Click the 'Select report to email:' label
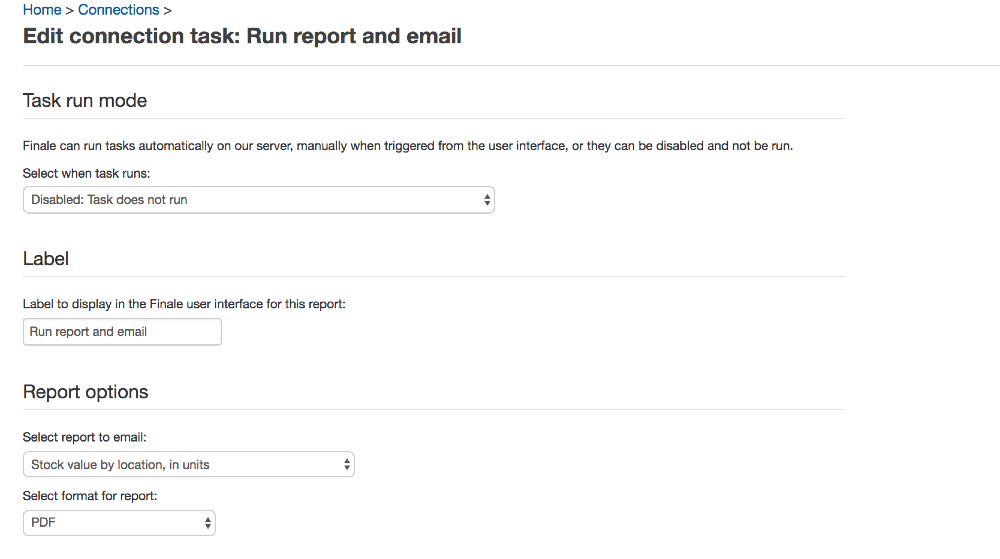Image resolution: width=1000 pixels, height=559 pixels. 84,437
